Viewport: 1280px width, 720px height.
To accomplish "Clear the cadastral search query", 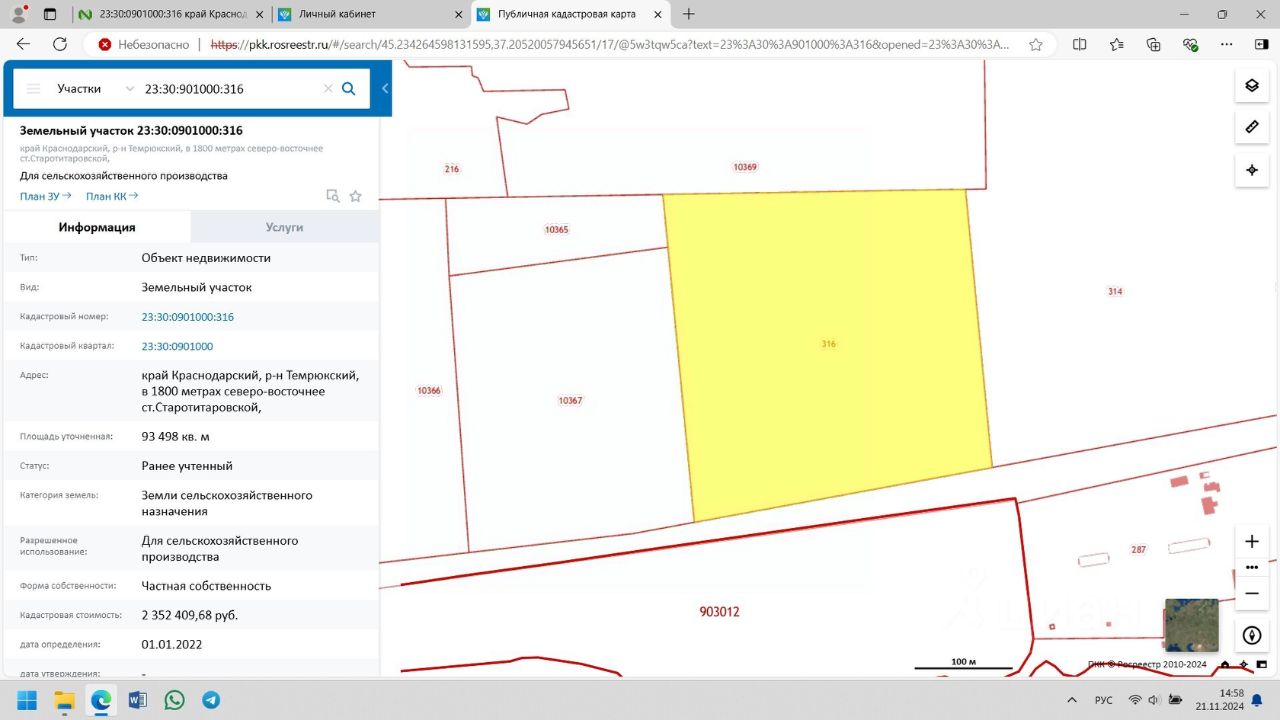I will tap(328, 88).
